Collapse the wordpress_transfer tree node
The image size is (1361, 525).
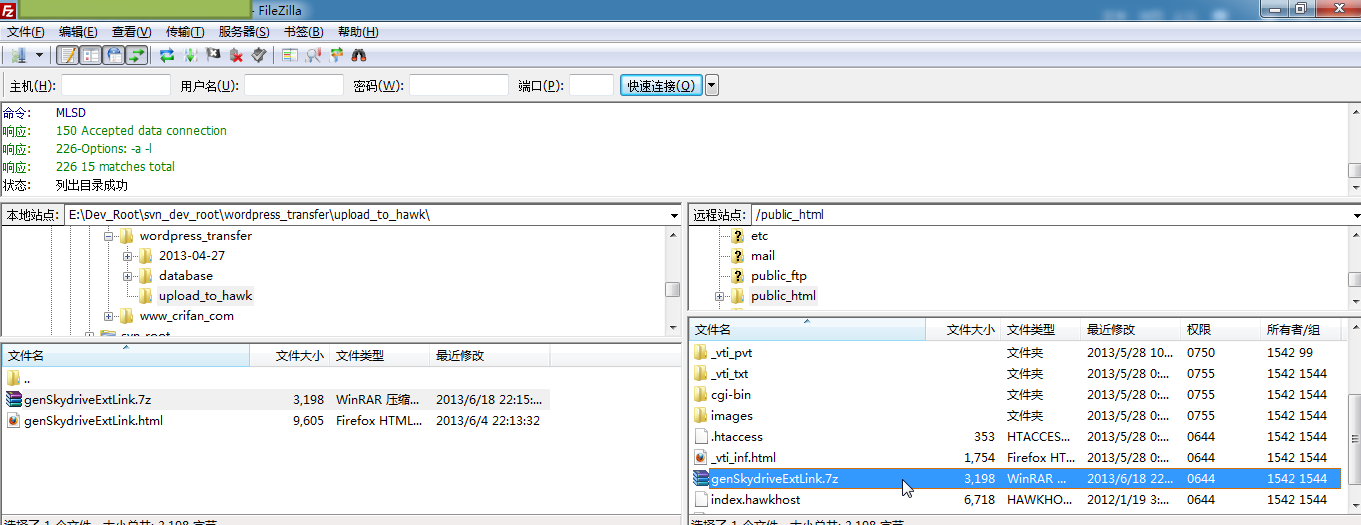(x=108, y=236)
